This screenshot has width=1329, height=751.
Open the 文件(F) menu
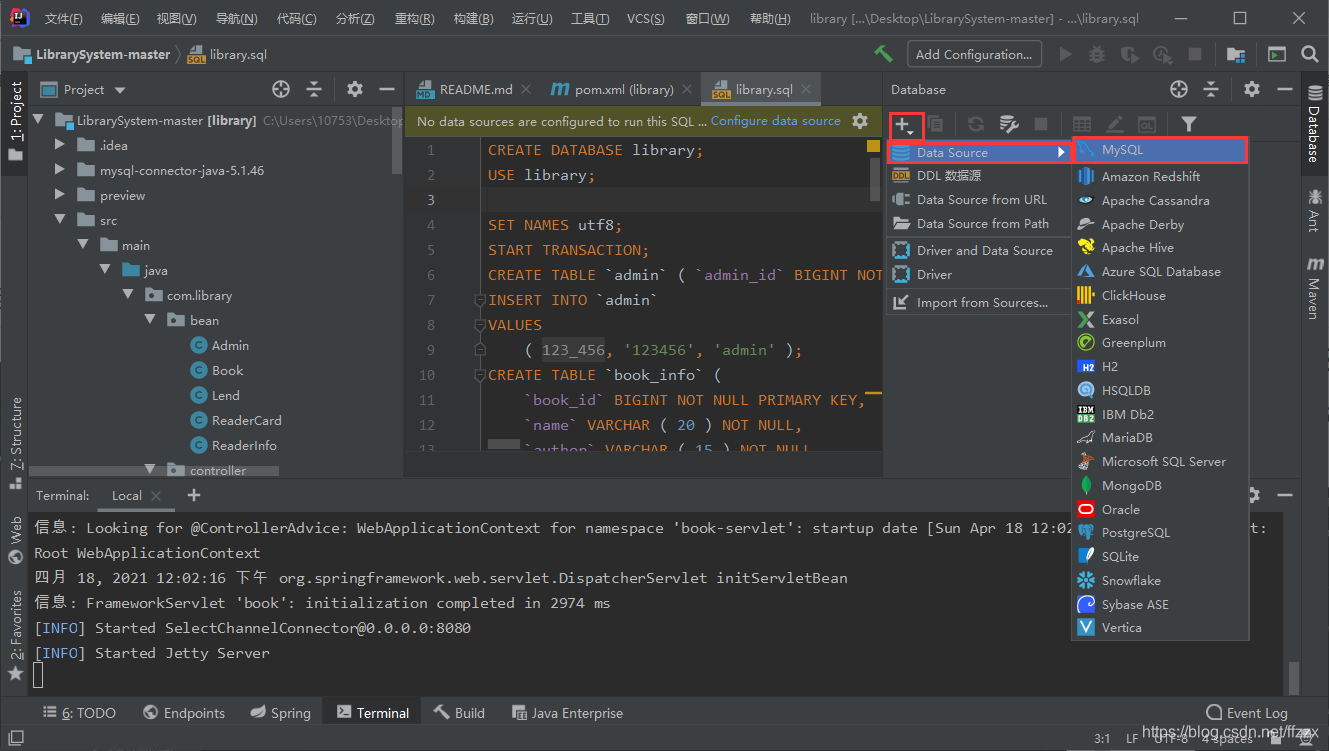pos(64,19)
